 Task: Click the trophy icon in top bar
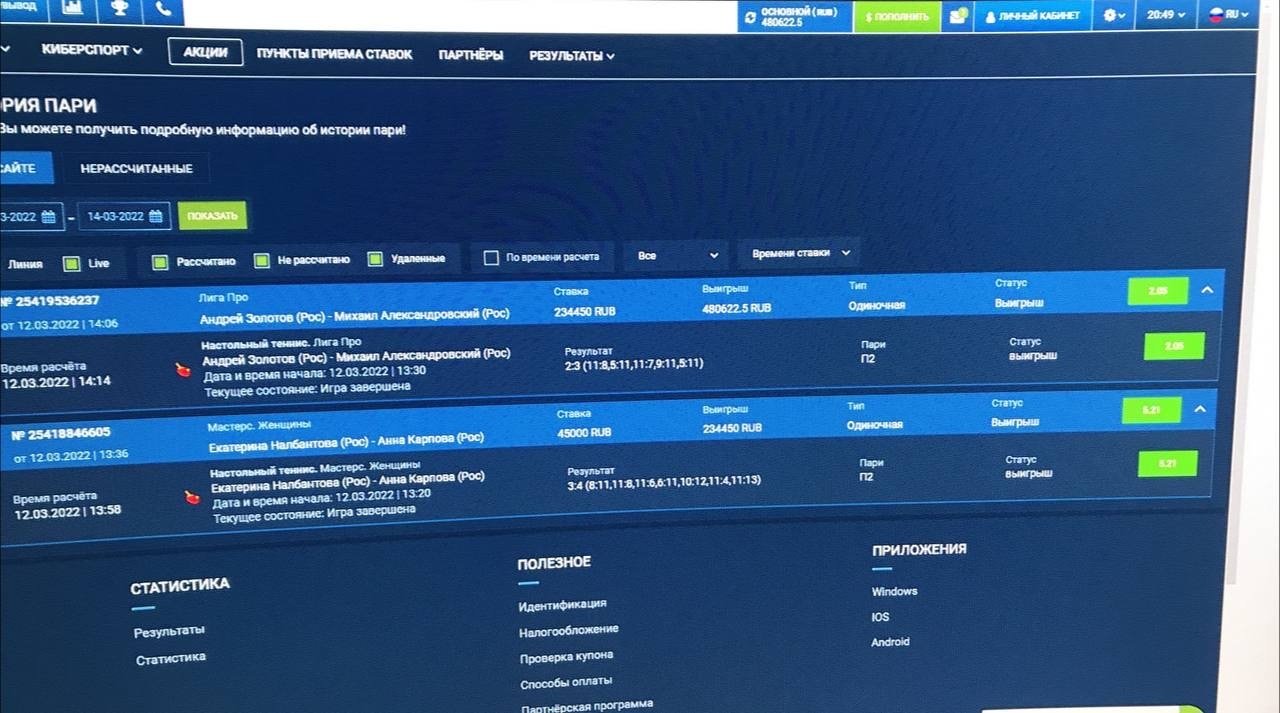[x=118, y=9]
